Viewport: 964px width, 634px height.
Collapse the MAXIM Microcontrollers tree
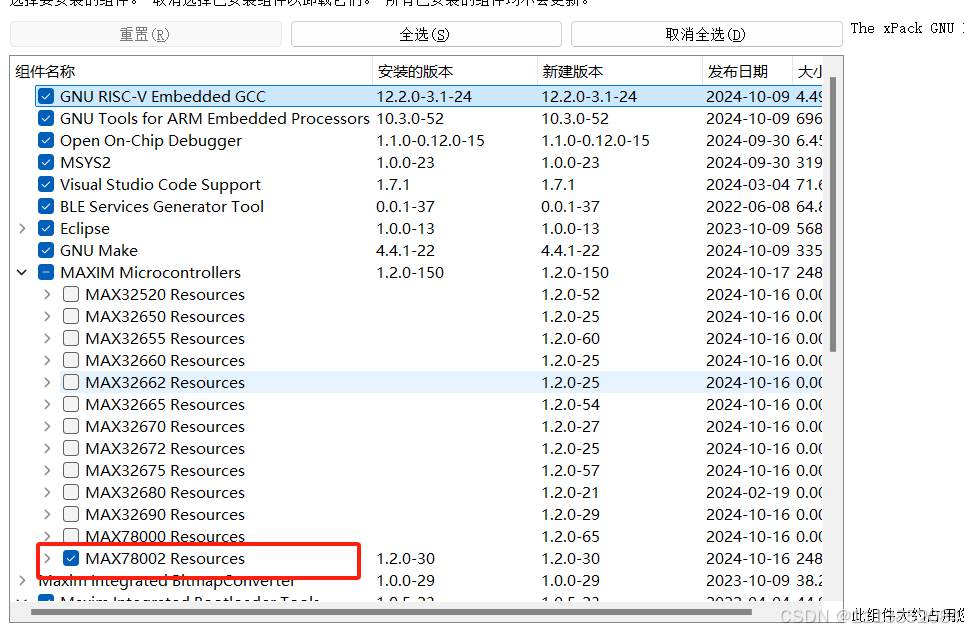tap(22, 272)
